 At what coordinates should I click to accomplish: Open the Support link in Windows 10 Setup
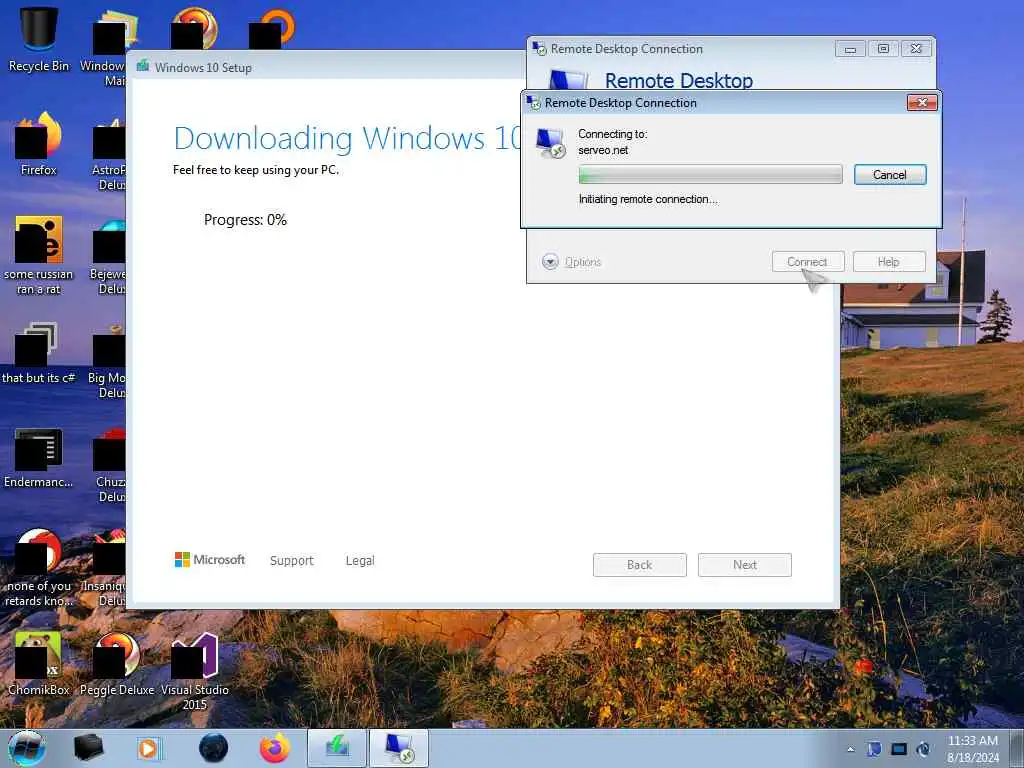point(292,560)
